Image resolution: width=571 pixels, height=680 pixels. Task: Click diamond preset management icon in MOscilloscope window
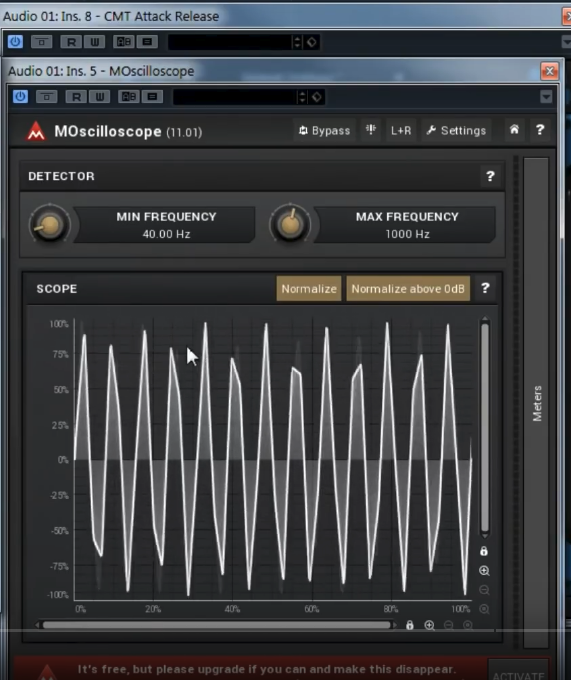pyautogui.click(x=317, y=97)
